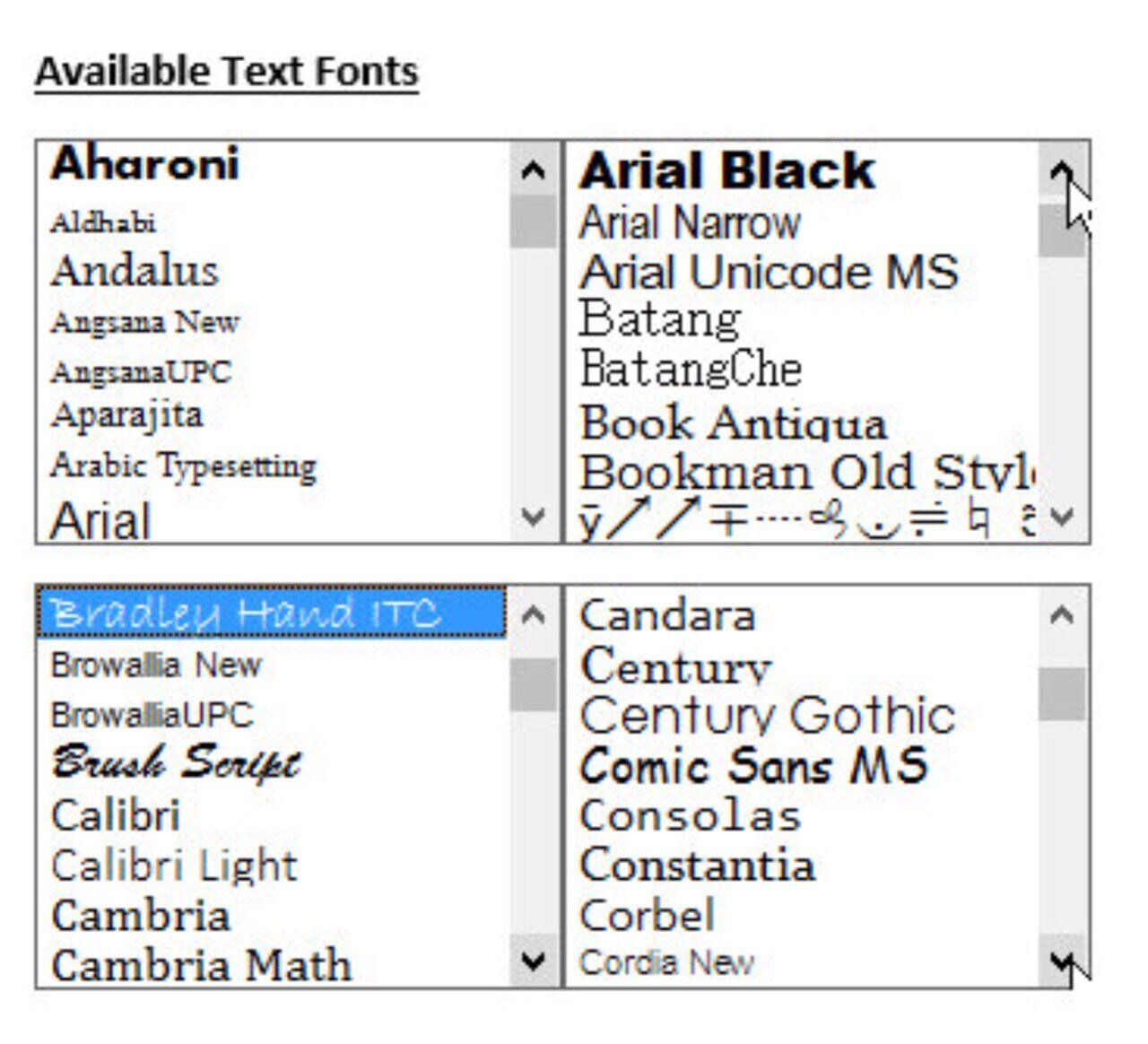Select the Century Gothic font
Screen dimensions: 1148x1044
pos(768,716)
